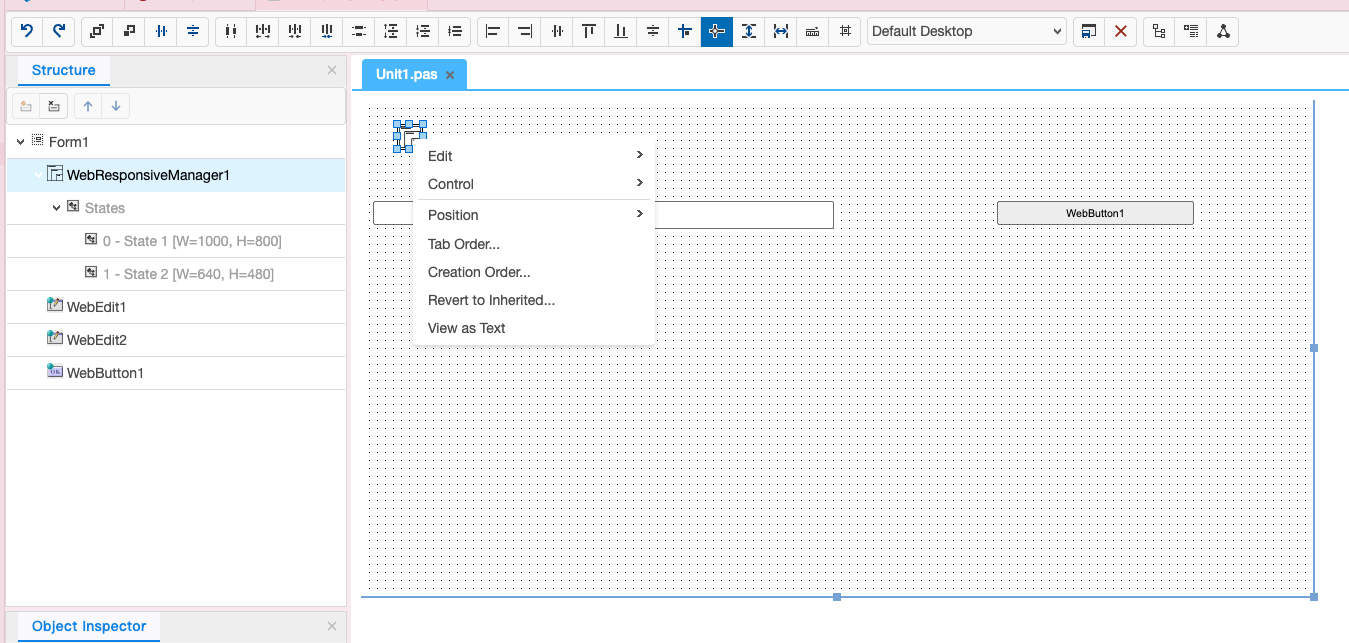1349x643 pixels.
Task: Click the Save Desktop icon
Action: click(1089, 31)
